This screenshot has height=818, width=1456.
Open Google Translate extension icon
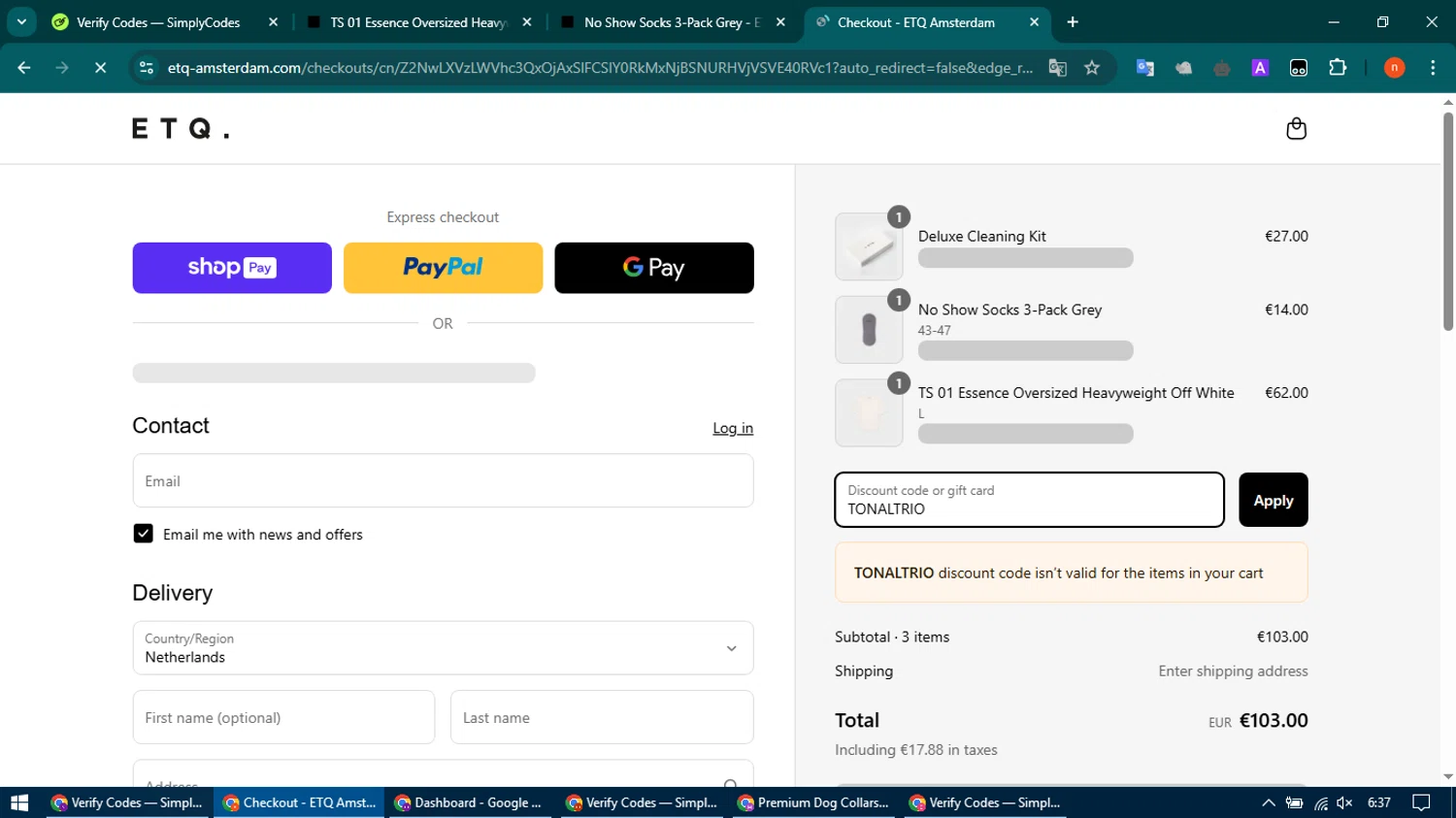coord(1145,67)
